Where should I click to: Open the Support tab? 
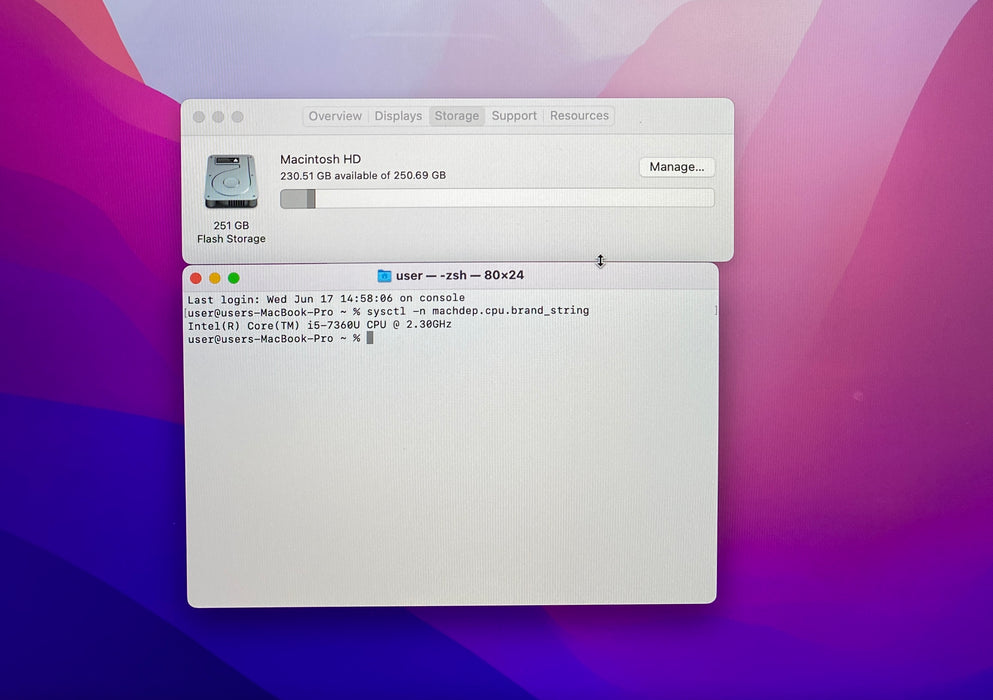coord(514,116)
